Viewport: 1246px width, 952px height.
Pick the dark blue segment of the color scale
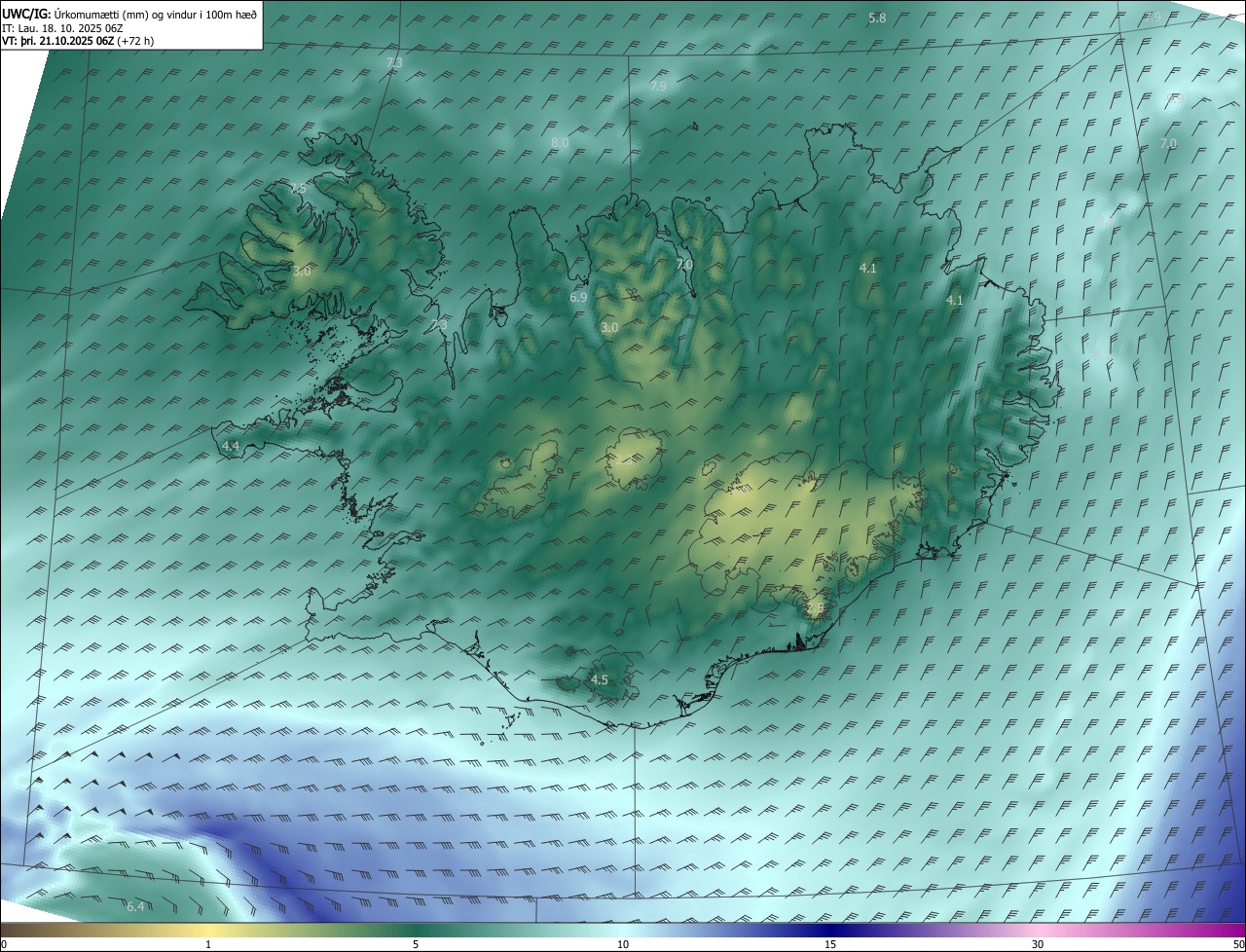(x=830, y=930)
